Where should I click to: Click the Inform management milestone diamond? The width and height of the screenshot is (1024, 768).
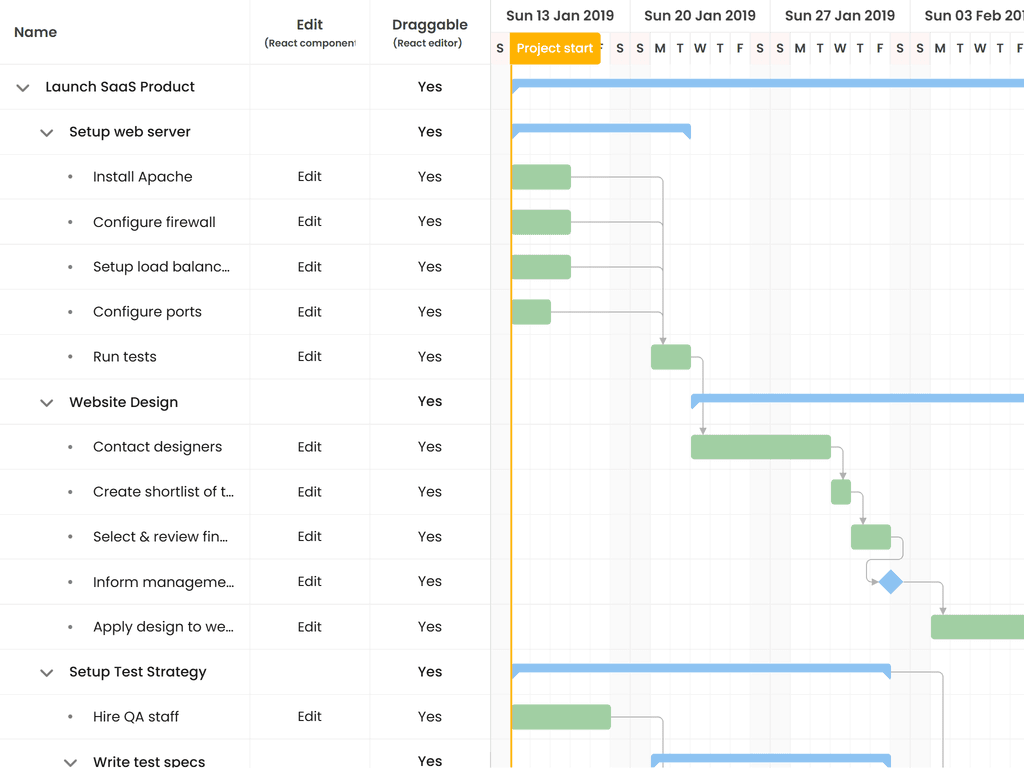[x=890, y=582]
